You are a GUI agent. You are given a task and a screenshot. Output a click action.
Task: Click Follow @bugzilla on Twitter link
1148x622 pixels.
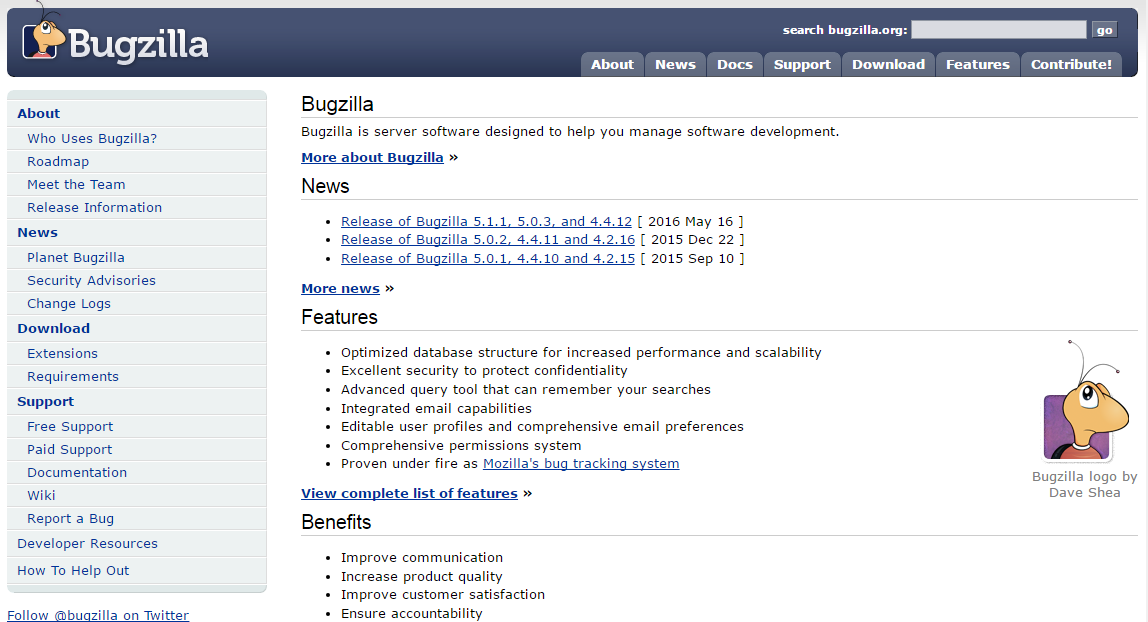coord(98,615)
